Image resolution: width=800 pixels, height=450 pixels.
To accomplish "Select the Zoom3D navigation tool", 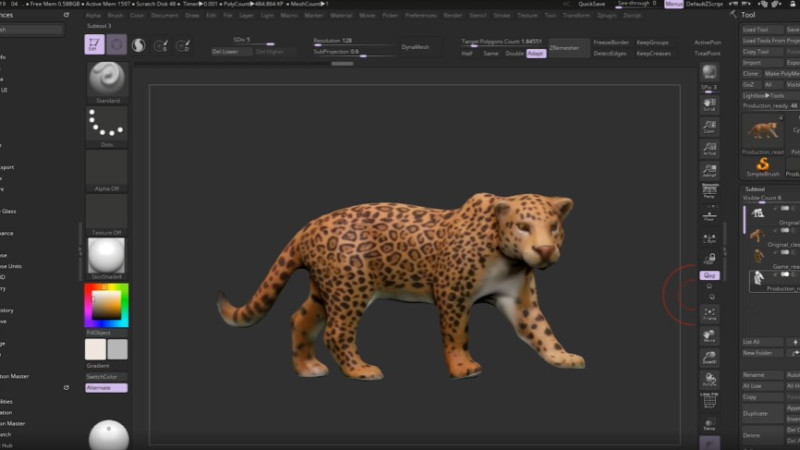I will pos(709,358).
